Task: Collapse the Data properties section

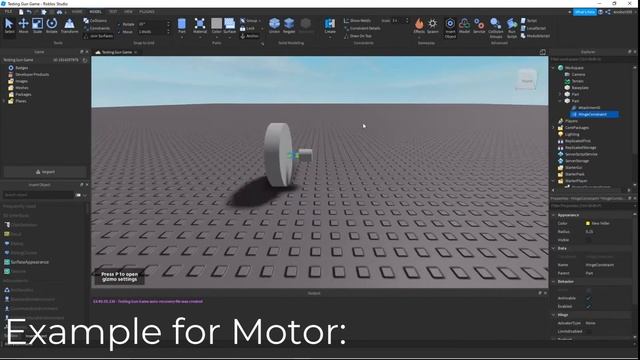Action: pyautogui.click(x=554, y=248)
